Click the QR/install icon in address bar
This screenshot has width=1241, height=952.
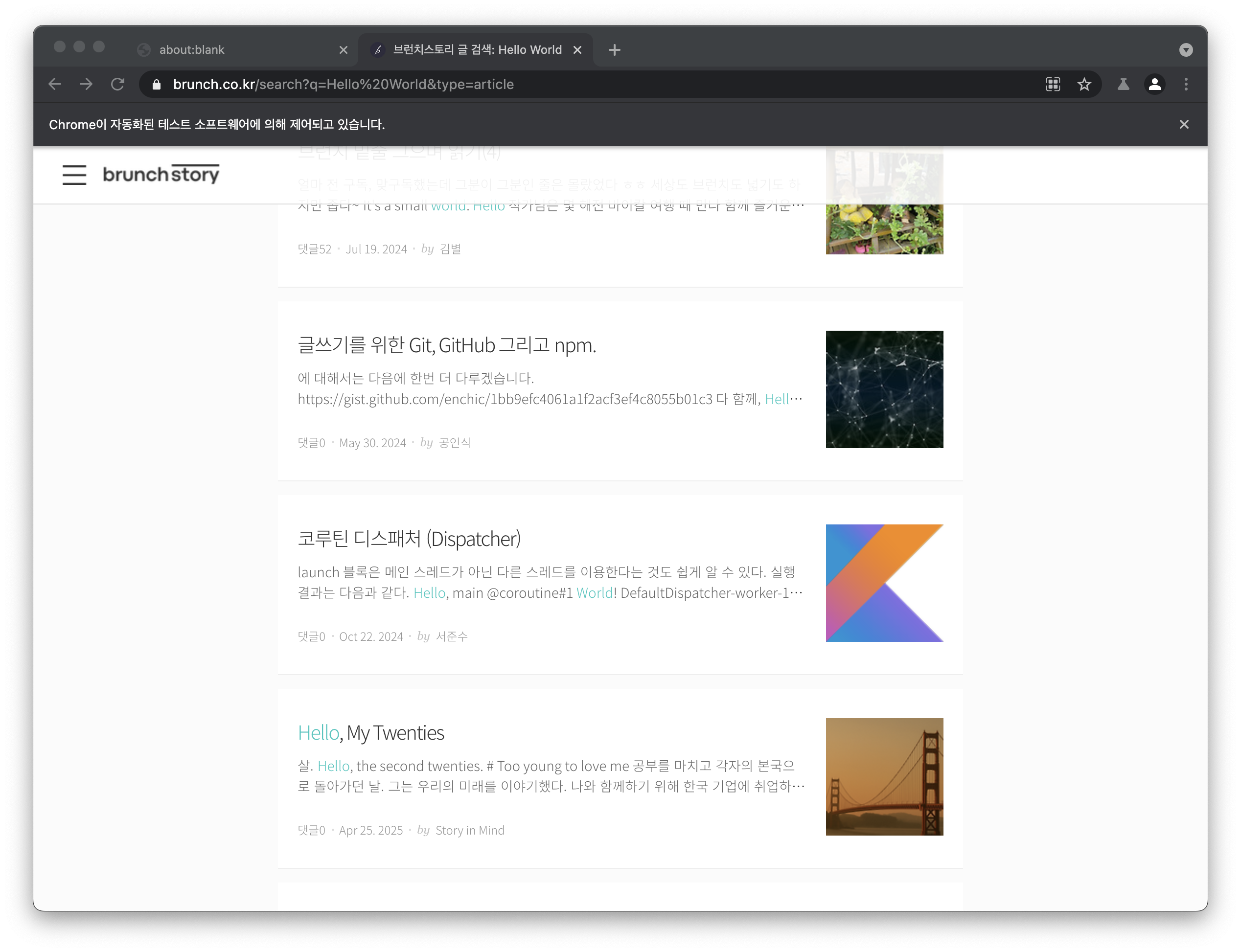[x=1053, y=85]
